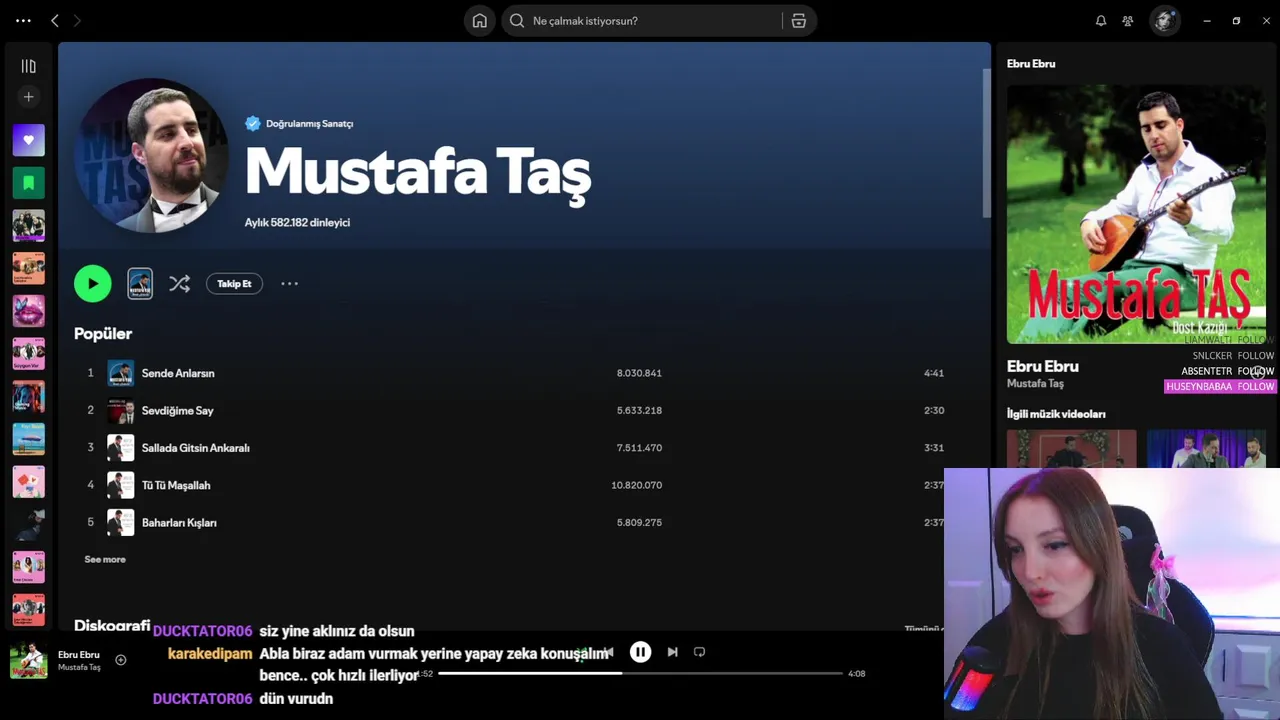This screenshot has width=1280, height=720.
Task: Click the Sende Anlarsın cover thumbnail
Action: pyautogui.click(x=120, y=373)
